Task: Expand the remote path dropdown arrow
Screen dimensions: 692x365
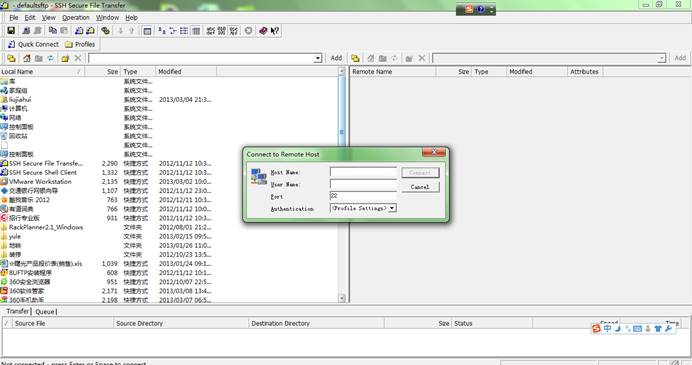Action: pyautogui.click(x=661, y=58)
